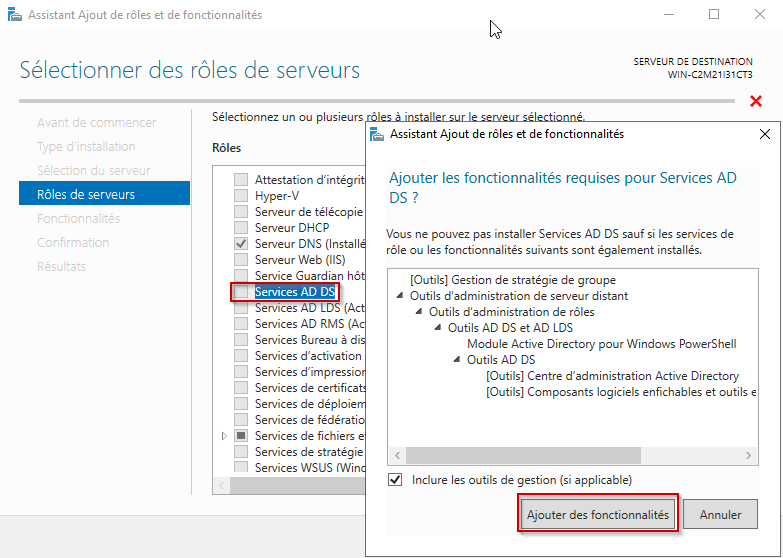Click the roles list scroll left arrow
The image size is (783, 558).
pos(222,486)
